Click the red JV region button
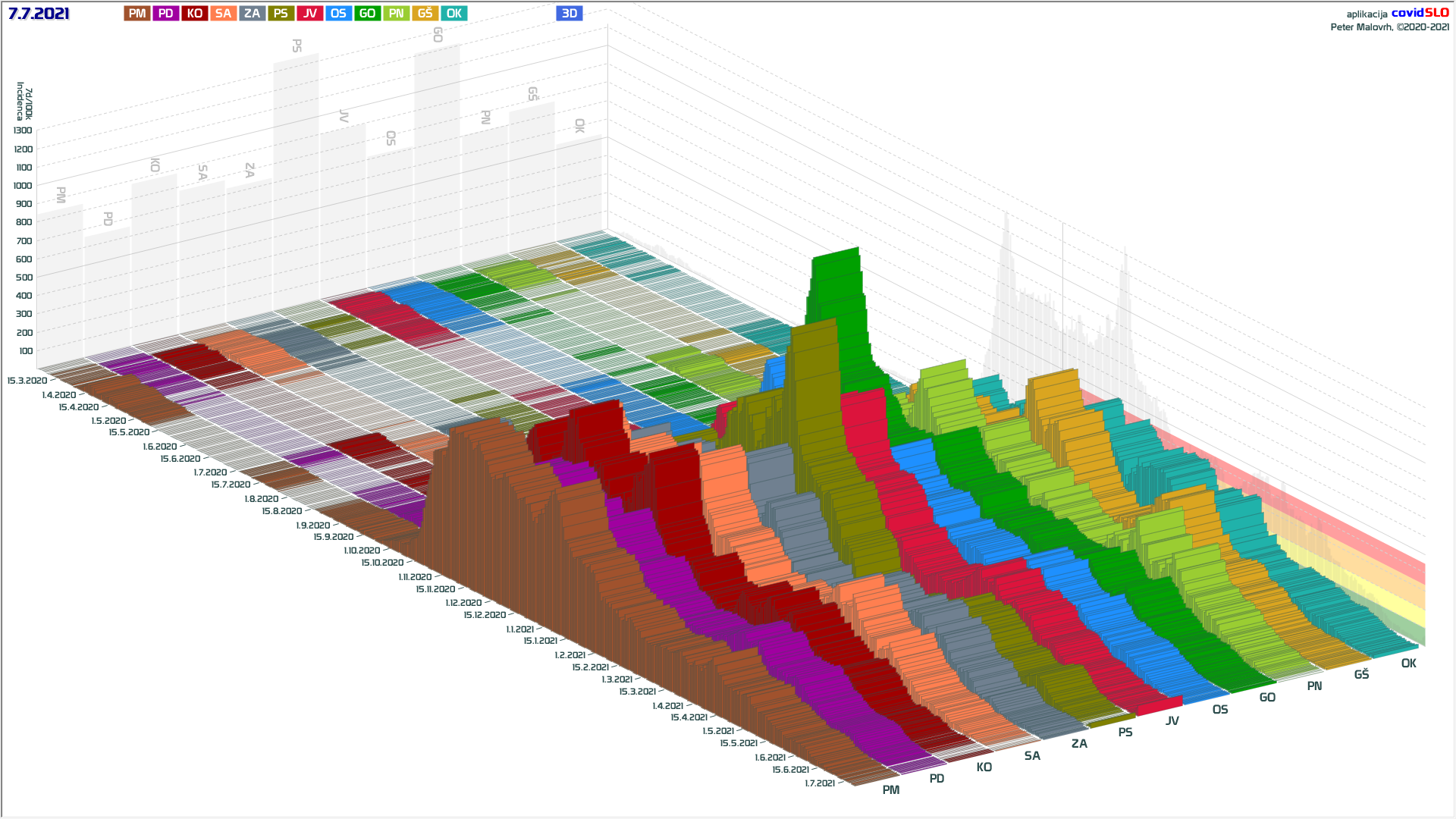1456x819 pixels. [x=309, y=14]
